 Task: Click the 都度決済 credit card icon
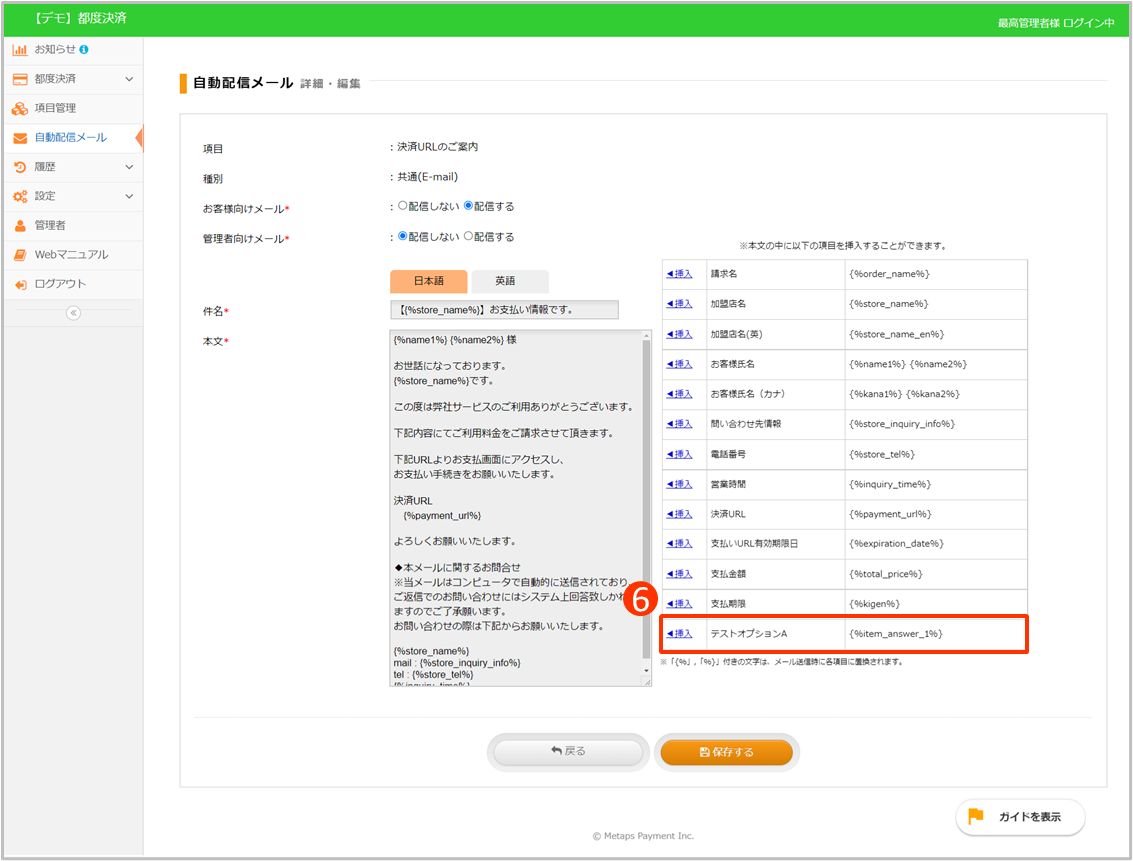click(x=20, y=79)
